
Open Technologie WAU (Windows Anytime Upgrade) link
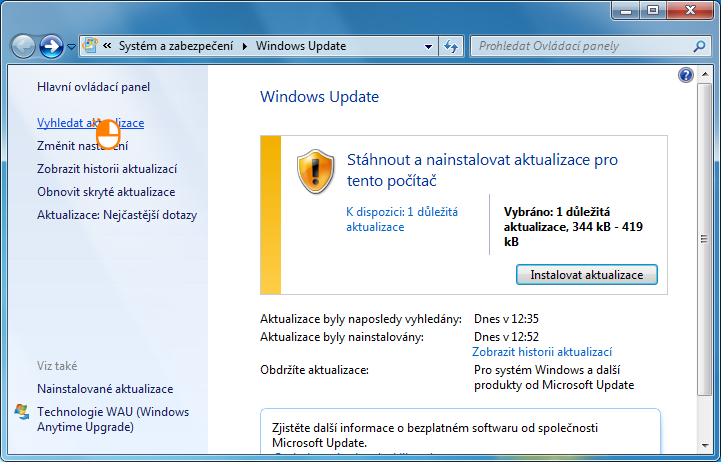[x=113, y=419]
